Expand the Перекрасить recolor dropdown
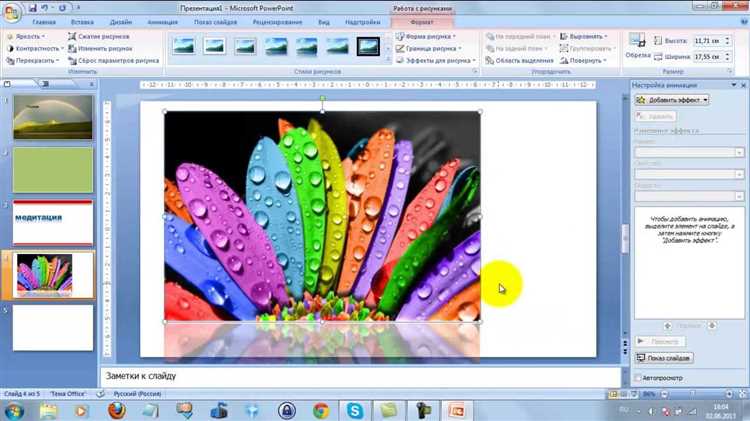 [x=33, y=61]
